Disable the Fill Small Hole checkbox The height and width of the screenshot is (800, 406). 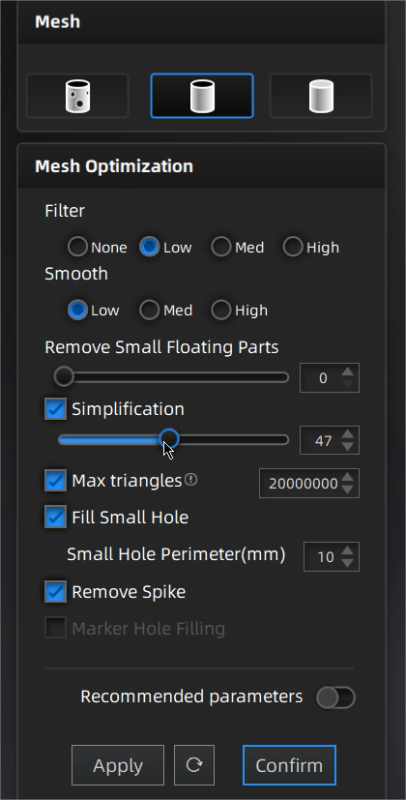tap(56, 517)
